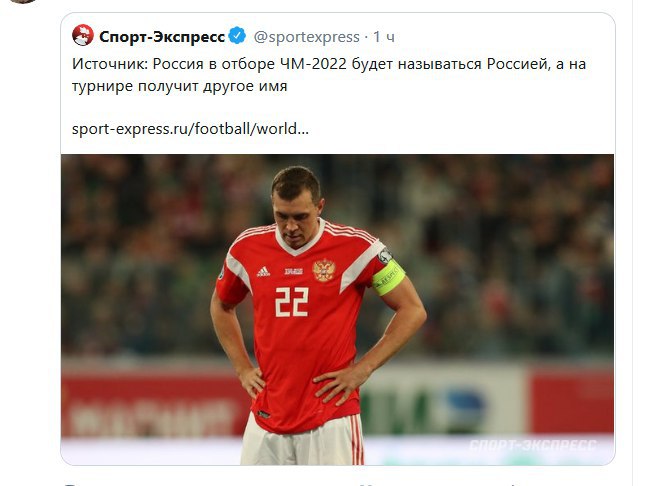Click the text "турнире получит другое имя"
Screen dimensions: 648x486
coord(179,86)
